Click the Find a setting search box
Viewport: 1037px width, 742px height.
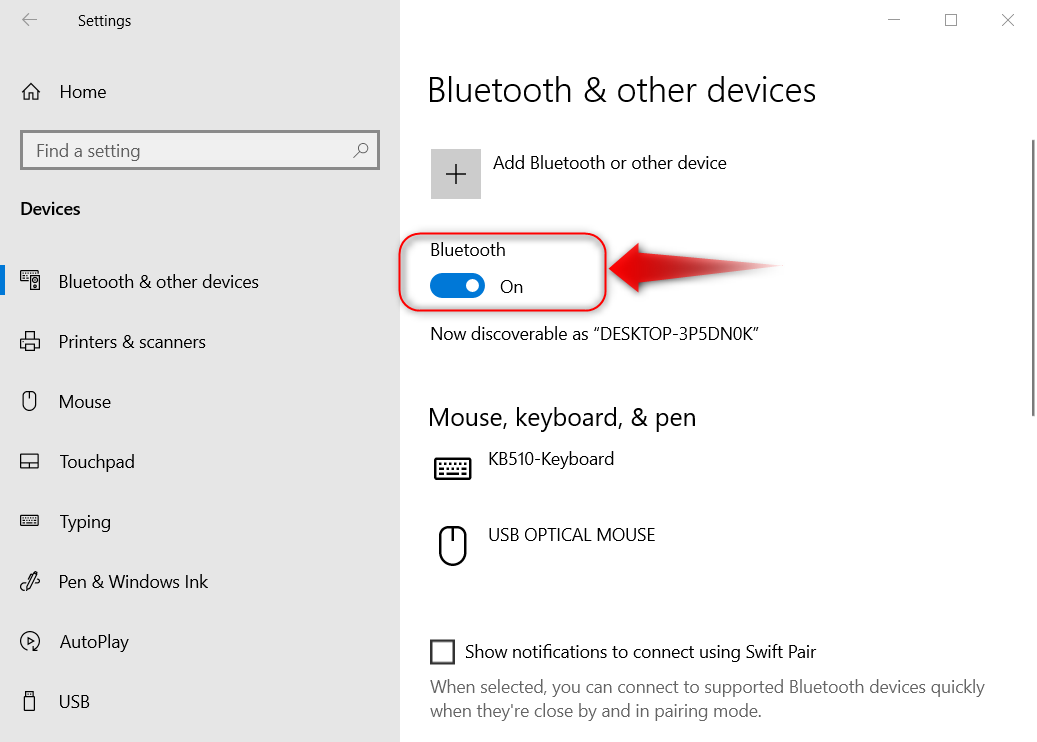click(x=190, y=151)
